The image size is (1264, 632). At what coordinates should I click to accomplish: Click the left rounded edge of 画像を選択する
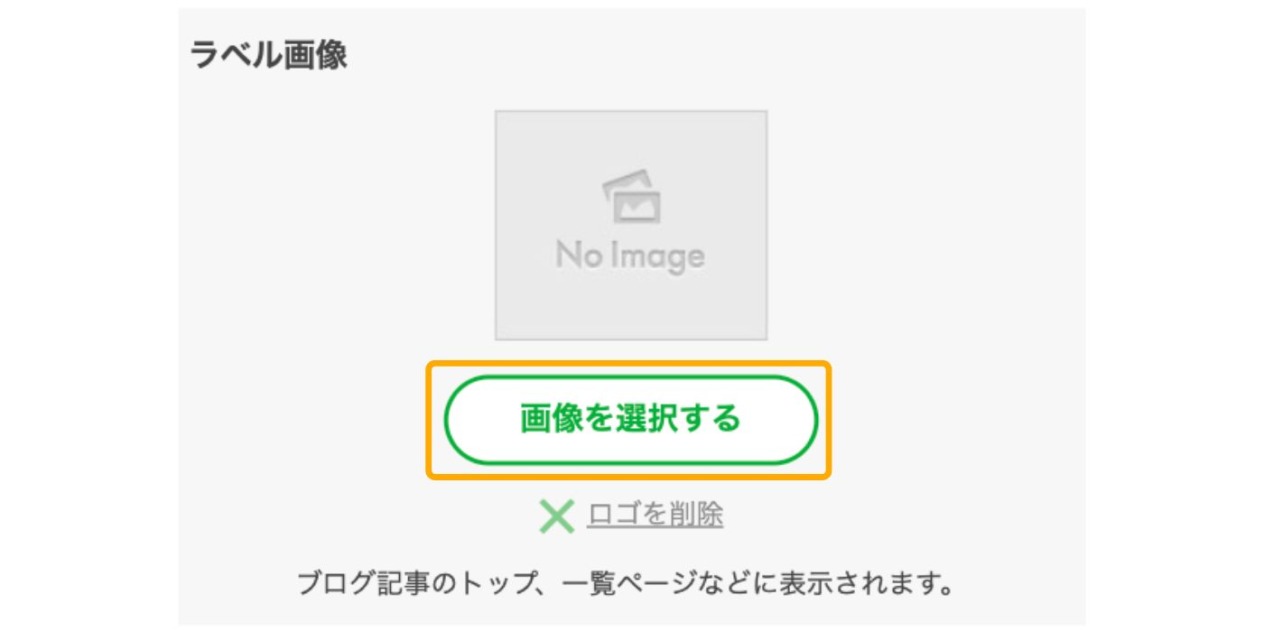(x=462, y=419)
